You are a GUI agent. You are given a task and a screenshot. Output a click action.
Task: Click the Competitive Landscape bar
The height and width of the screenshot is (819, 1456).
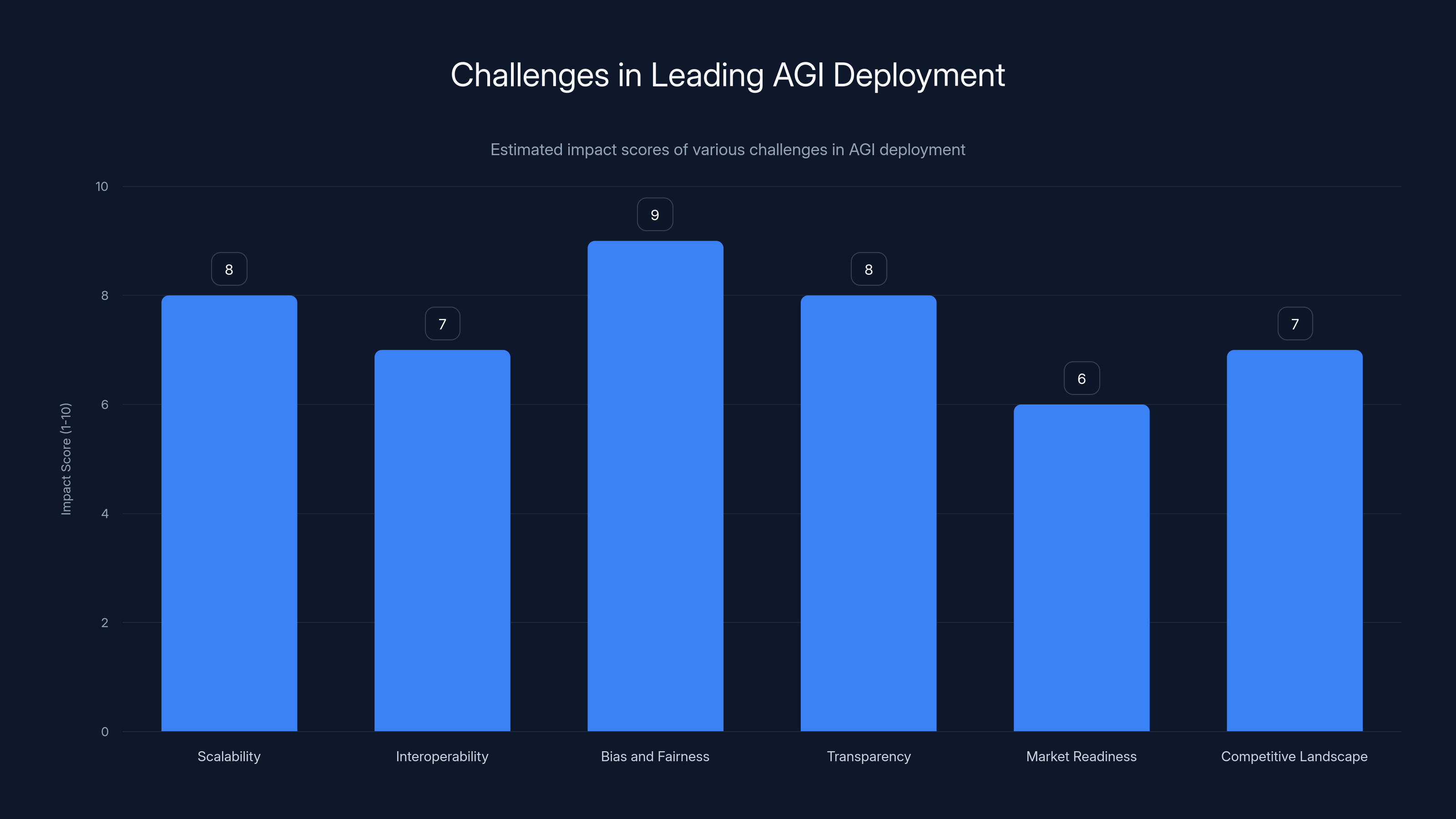coord(1294,541)
